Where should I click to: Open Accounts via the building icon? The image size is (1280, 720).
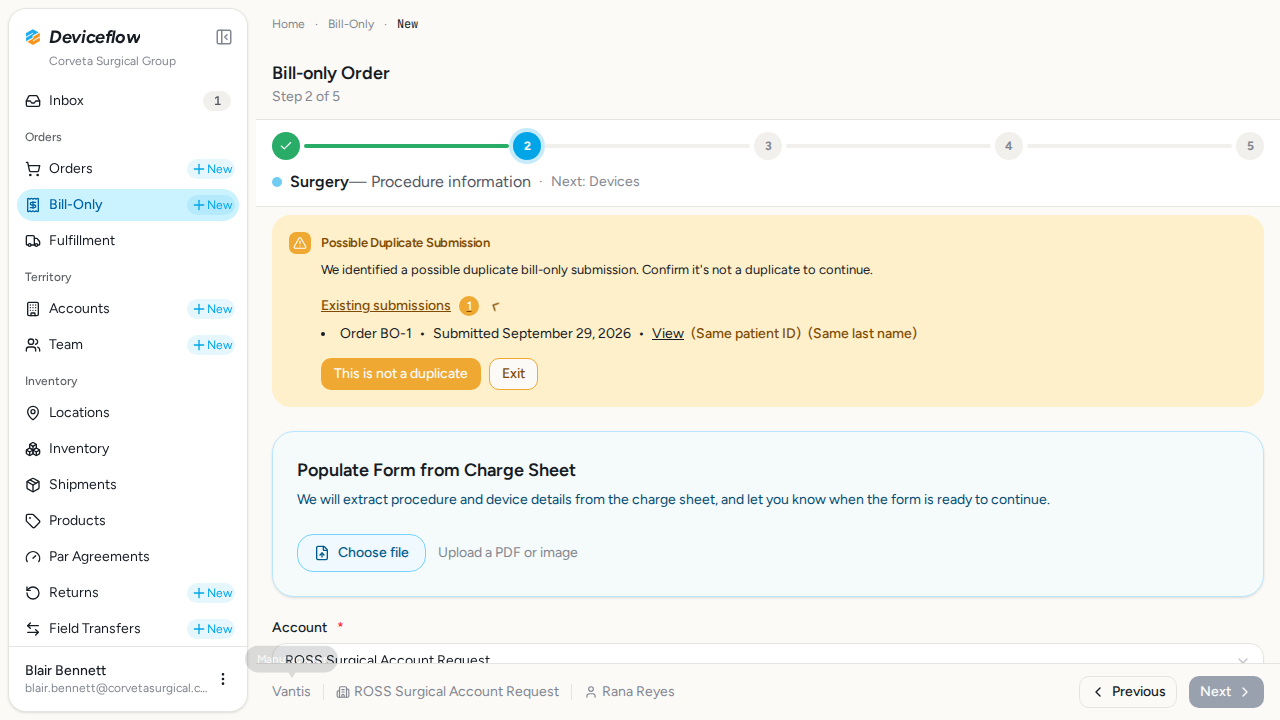click(x=33, y=309)
